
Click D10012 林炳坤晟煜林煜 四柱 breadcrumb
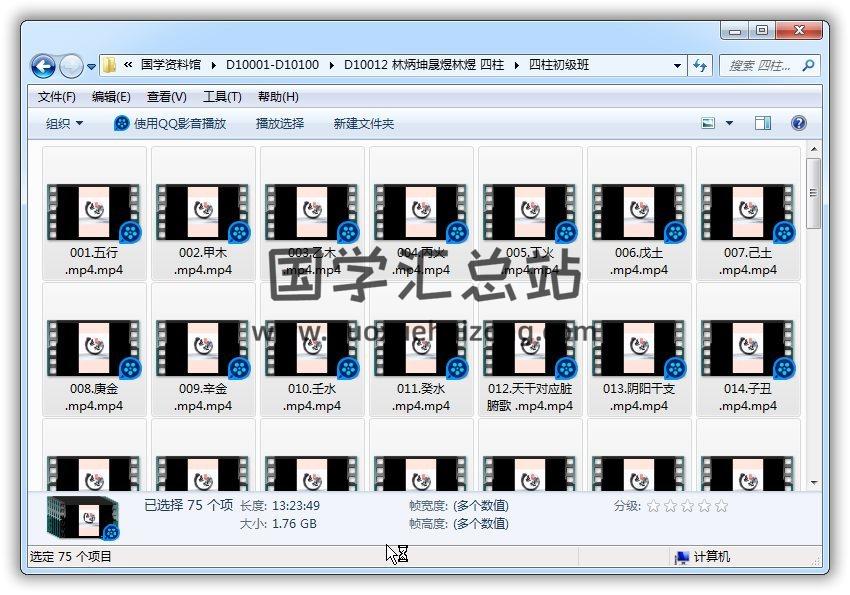click(424, 65)
